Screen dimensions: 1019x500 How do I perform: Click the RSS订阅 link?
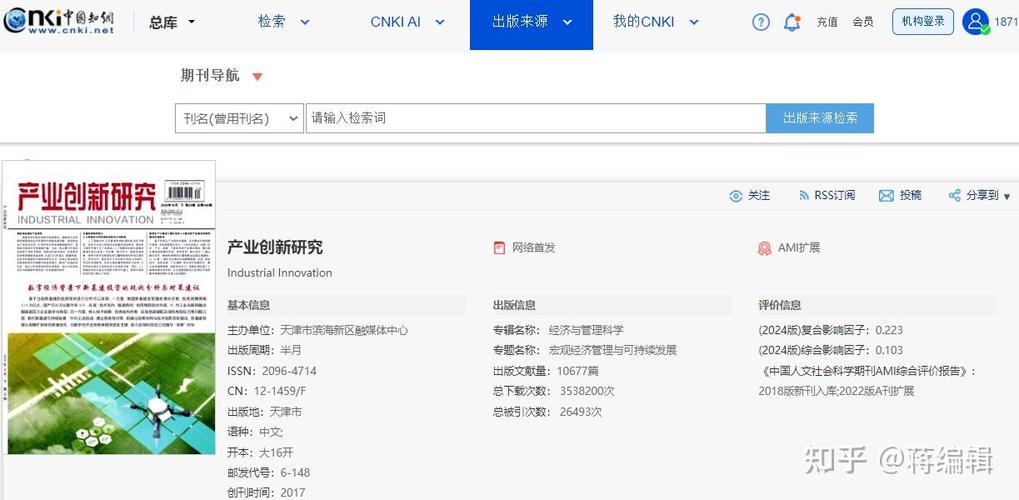834,196
